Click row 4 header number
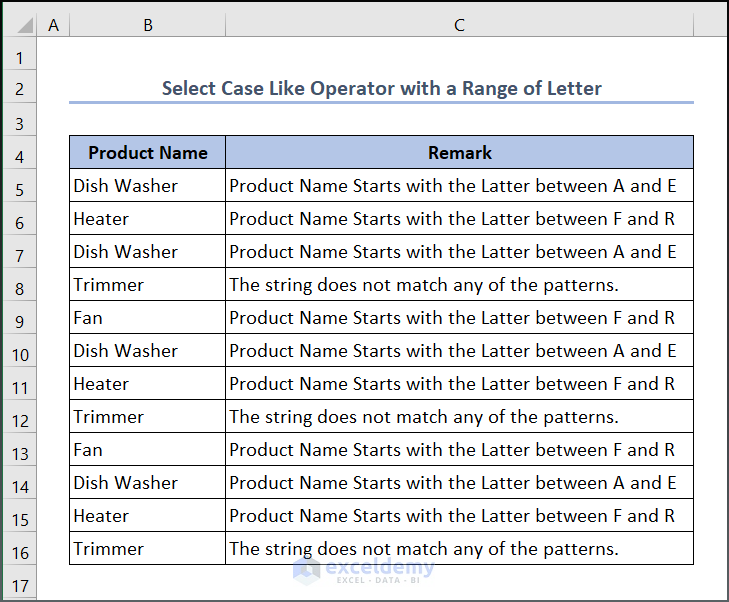729x602 pixels. [x=19, y=156]
